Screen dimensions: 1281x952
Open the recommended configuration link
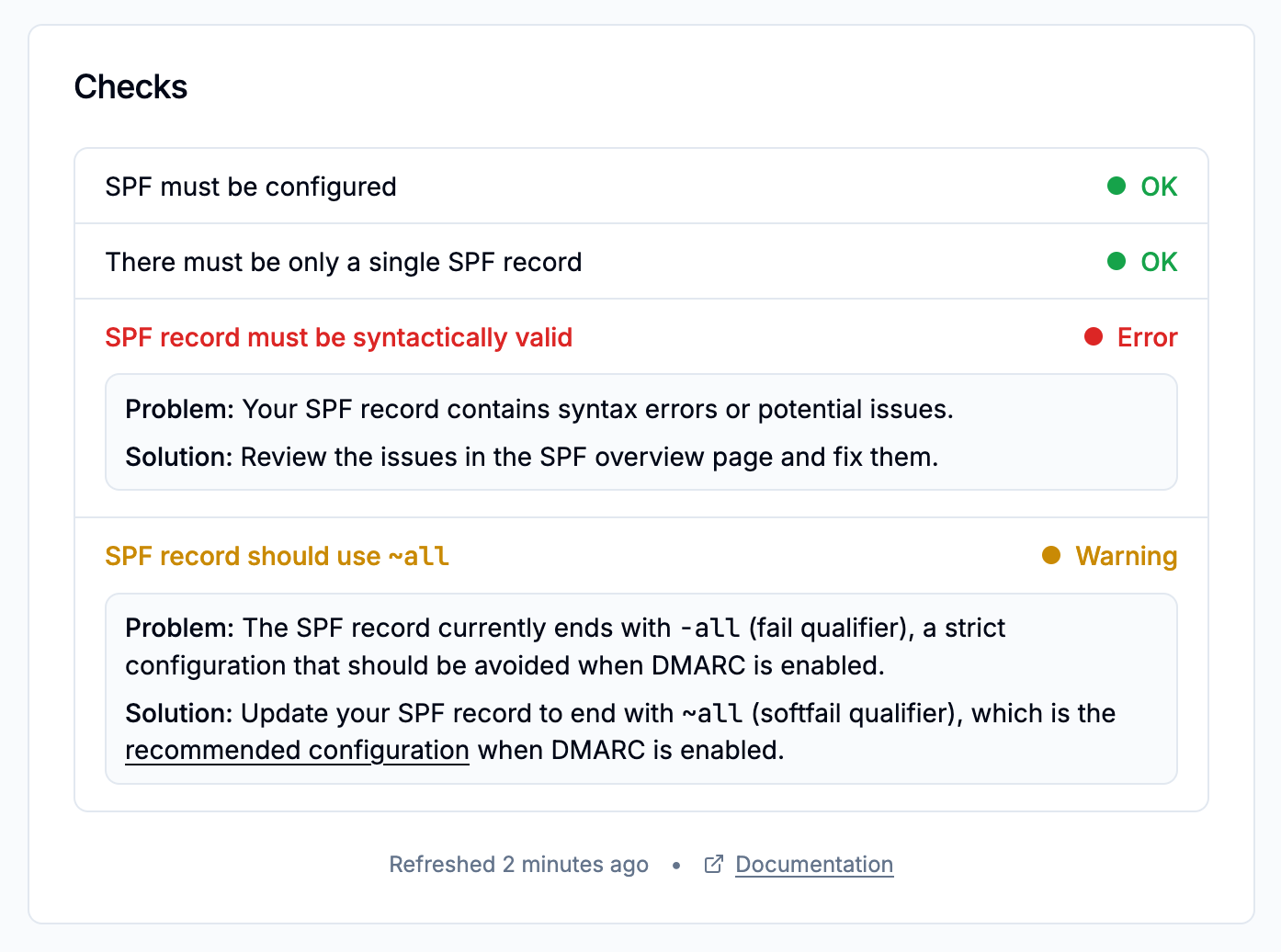[297, 751]
